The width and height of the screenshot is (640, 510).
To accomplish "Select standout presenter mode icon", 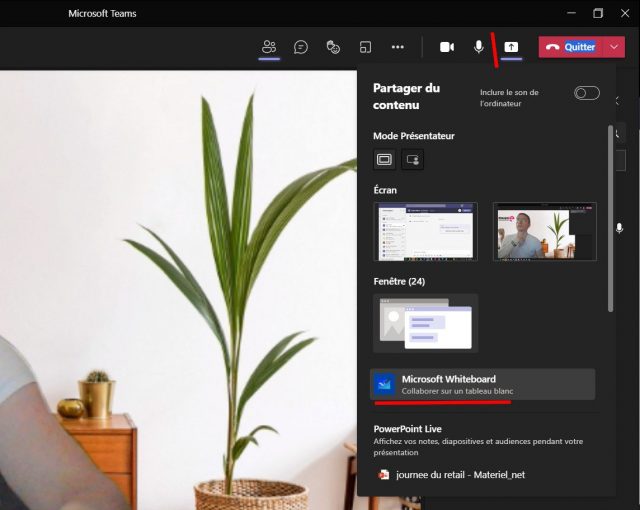I will [412, 159].
